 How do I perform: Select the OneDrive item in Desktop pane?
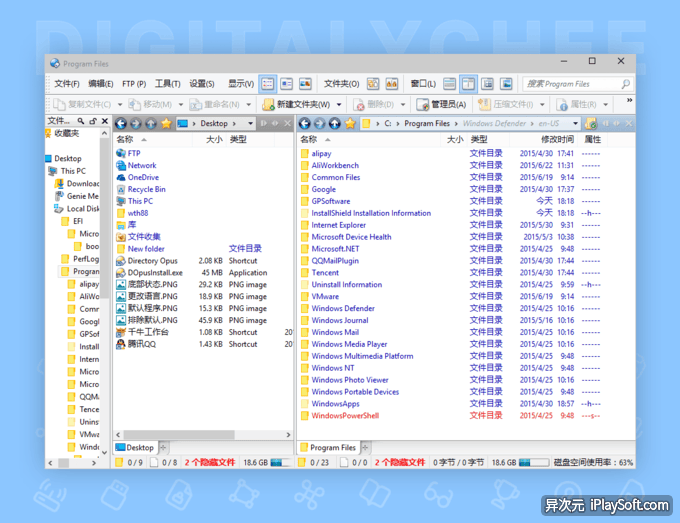(x=138, y=177)
